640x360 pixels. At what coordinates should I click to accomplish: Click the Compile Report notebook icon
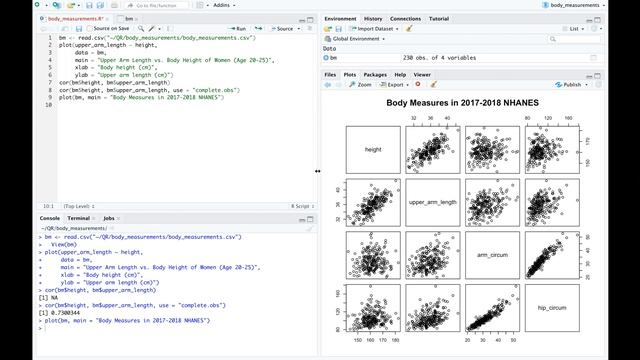coord(170,29)
